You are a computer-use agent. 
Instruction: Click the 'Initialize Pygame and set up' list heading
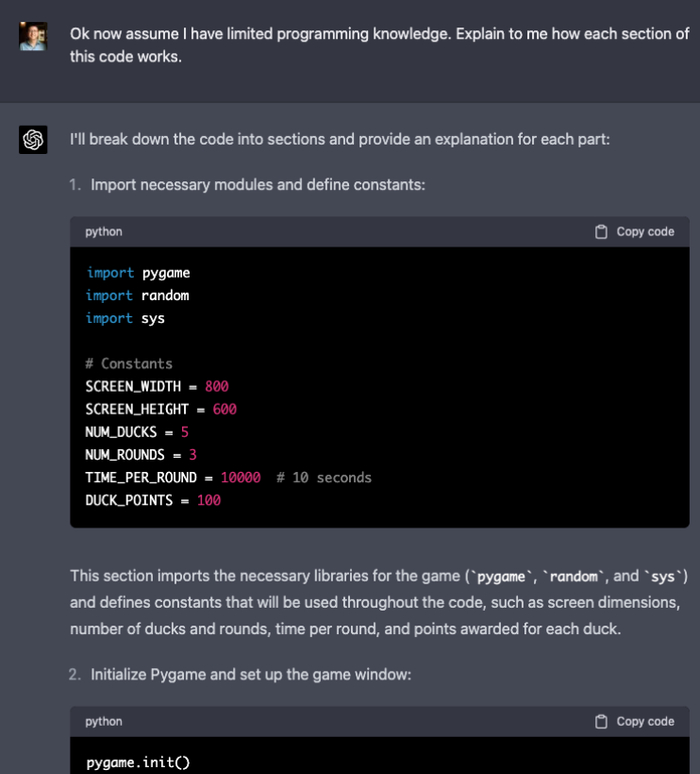pyautogui.click(x=251, y=675)
